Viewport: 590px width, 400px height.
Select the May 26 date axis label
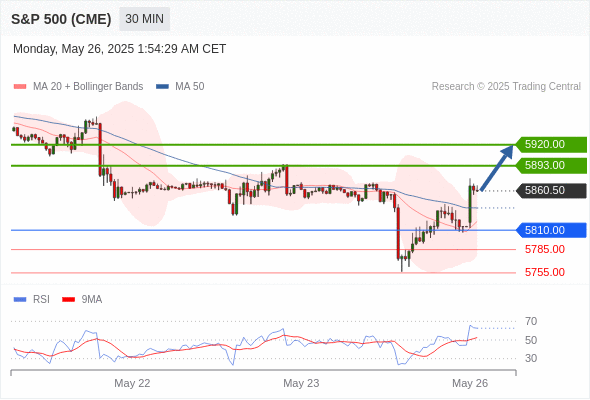(x=470, y=383)
